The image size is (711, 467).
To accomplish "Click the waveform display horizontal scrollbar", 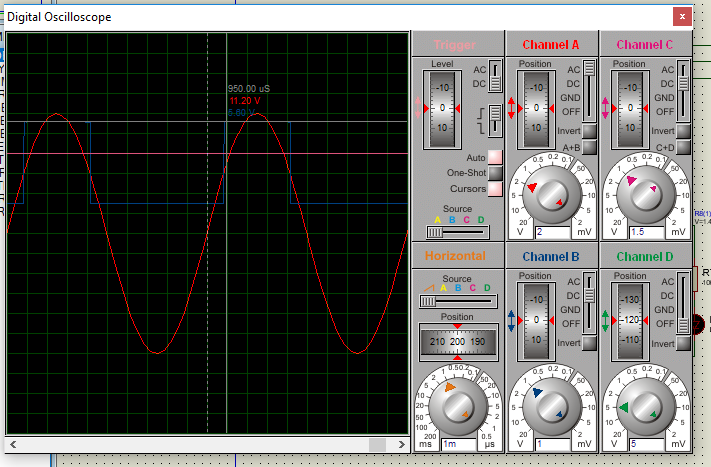I will pos(198,444).
